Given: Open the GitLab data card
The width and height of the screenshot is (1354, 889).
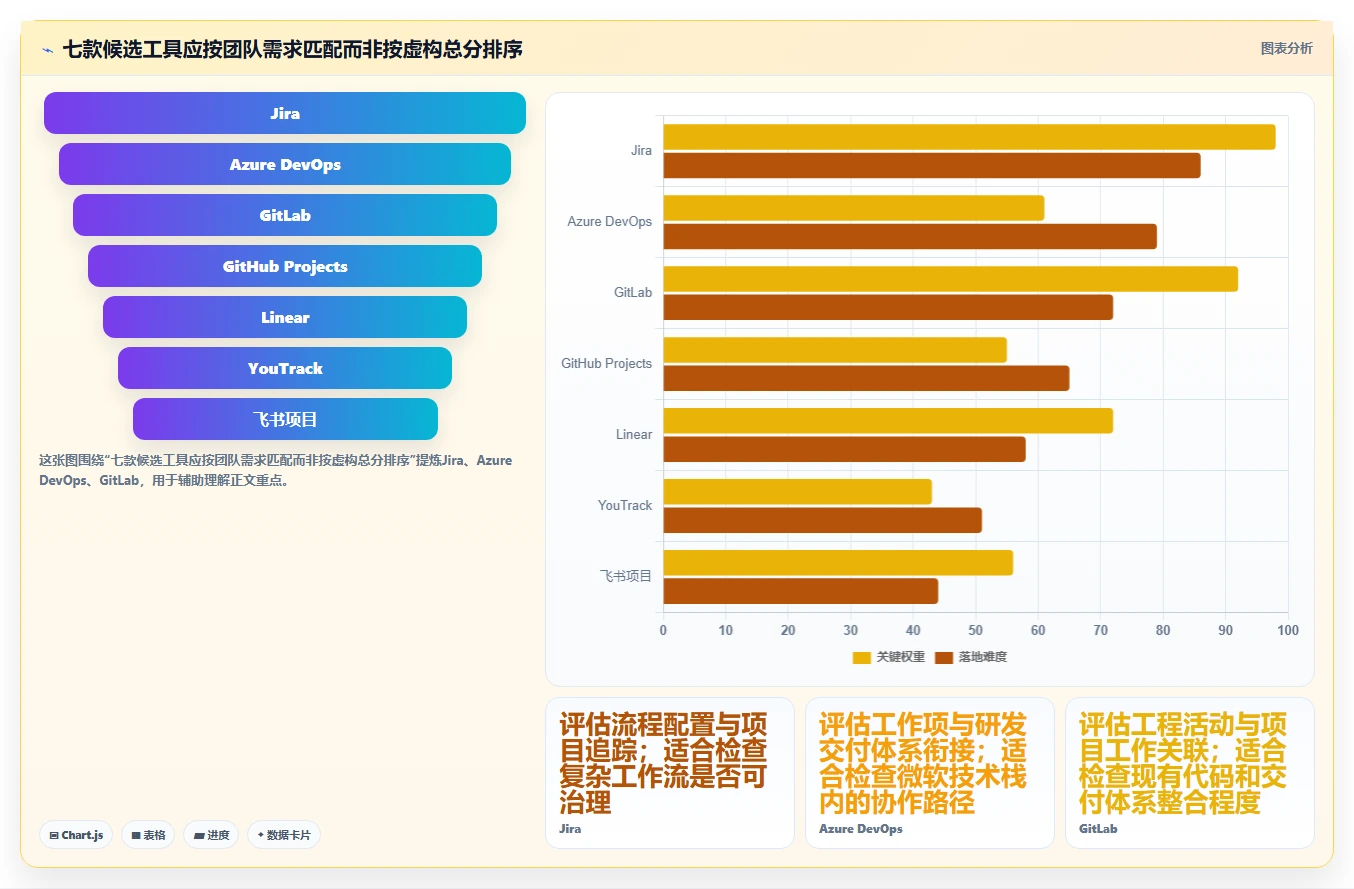Looking at the screenshot, I should coord(1190,773).
